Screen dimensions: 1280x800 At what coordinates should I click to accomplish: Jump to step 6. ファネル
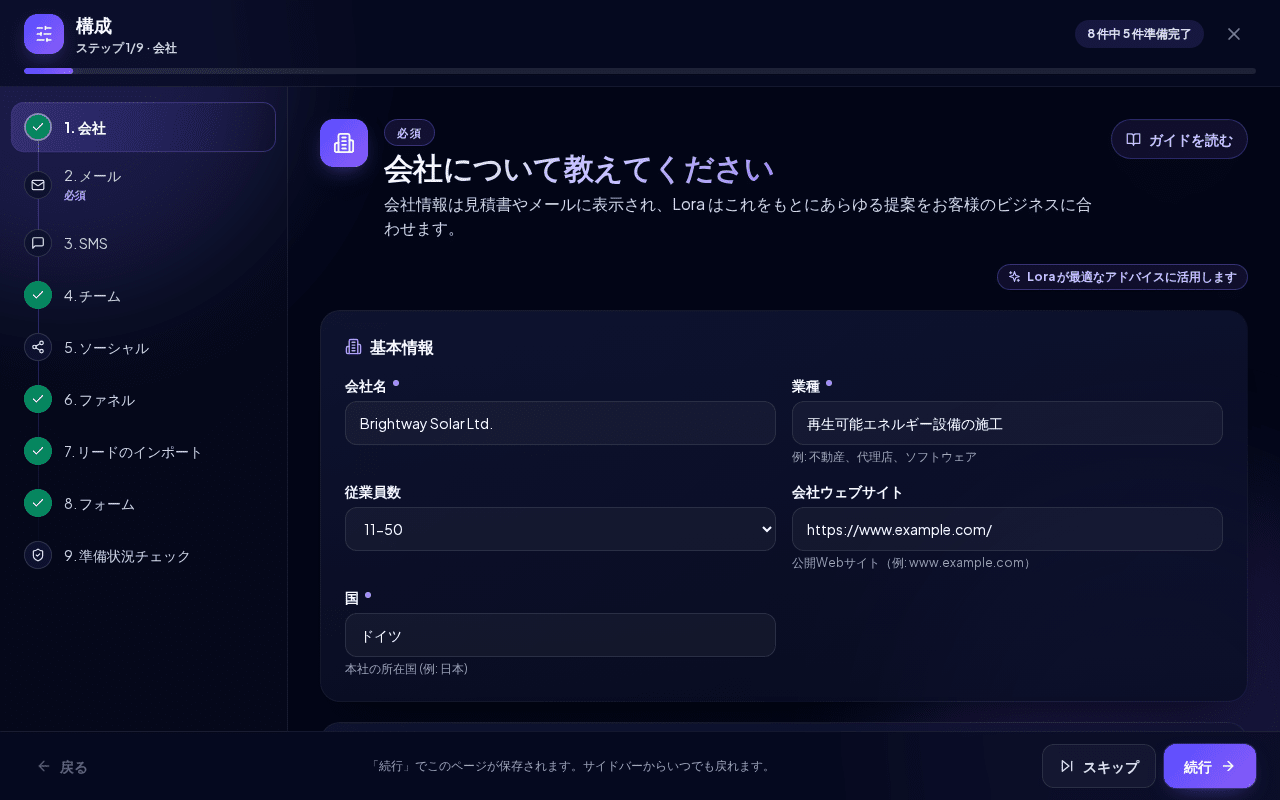(143, 399)
